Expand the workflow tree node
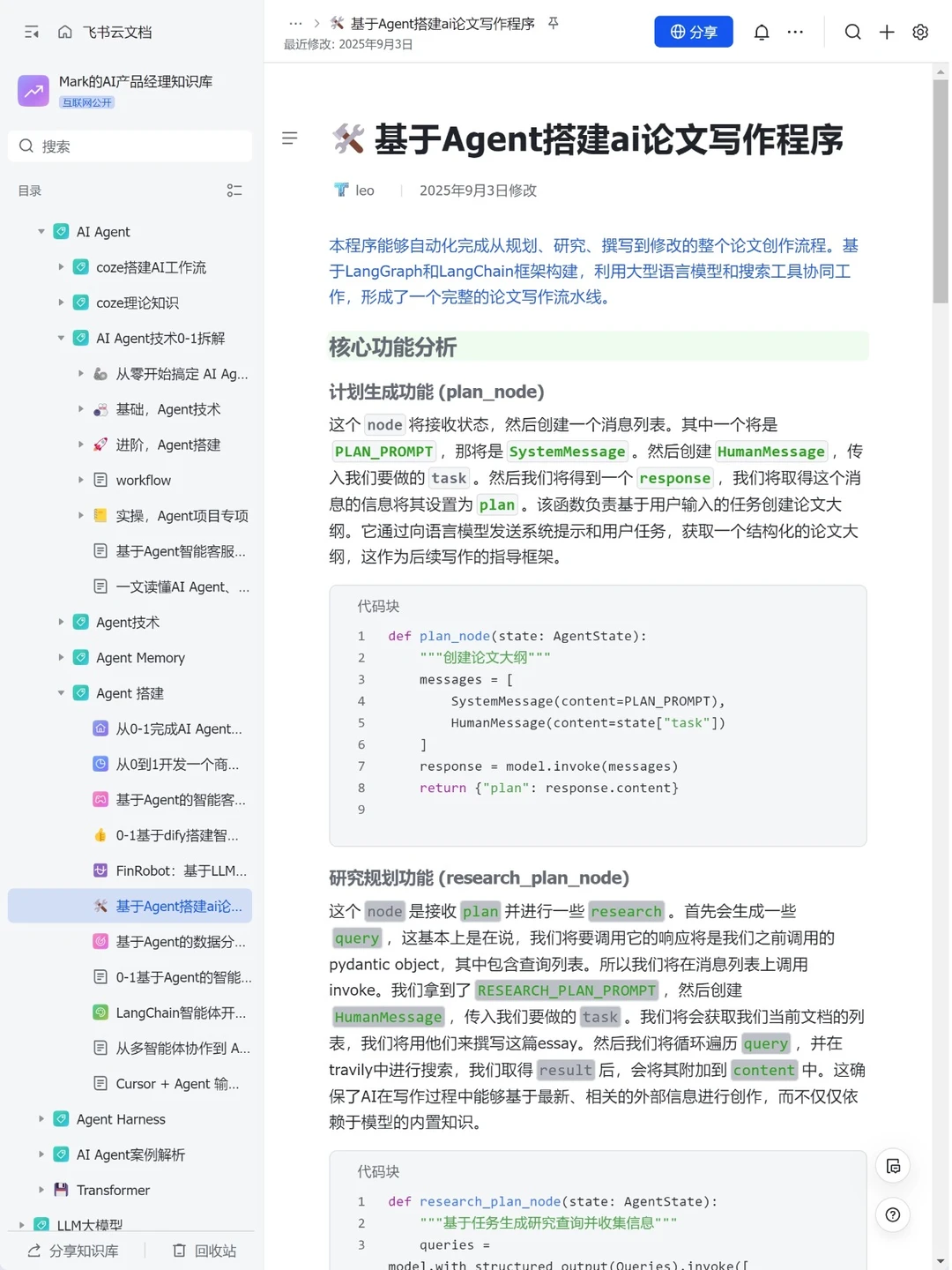 80,480
